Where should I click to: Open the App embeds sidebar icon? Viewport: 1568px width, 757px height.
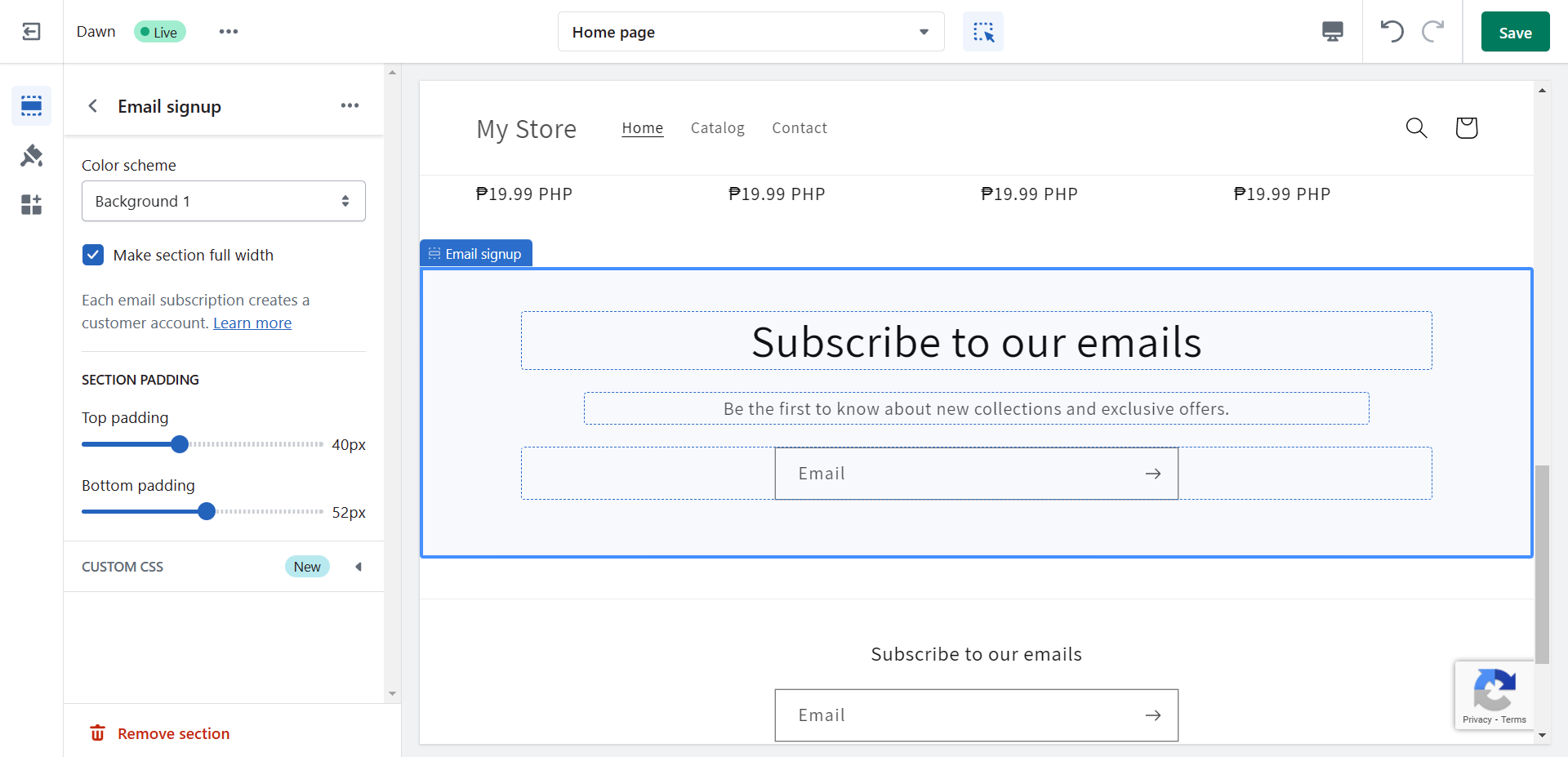pyautogui.click(x=31, y=204)
